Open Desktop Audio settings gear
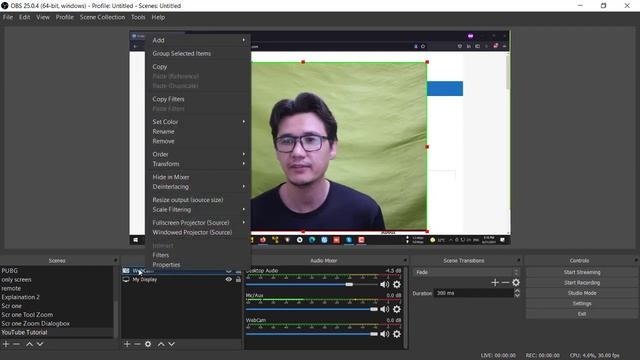Screen dimensions: 640x360 point(396,284)
